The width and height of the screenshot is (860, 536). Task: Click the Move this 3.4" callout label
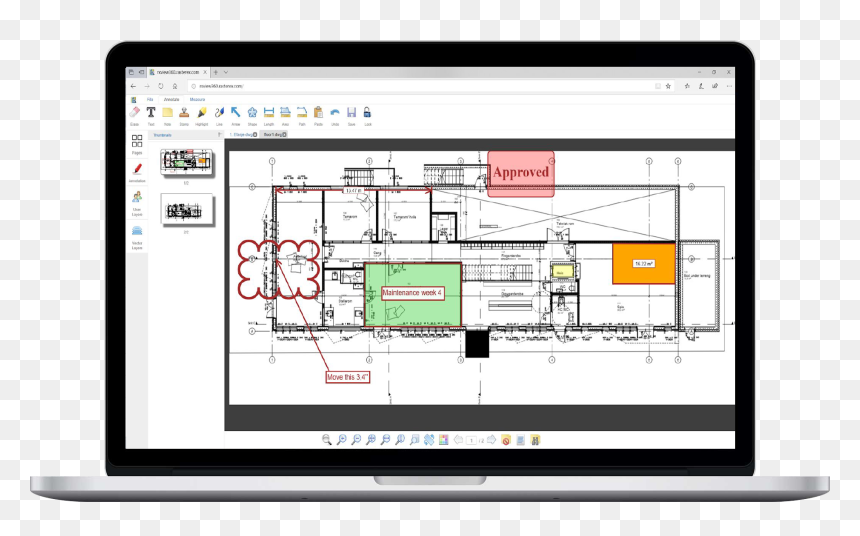click(x=348, y=377)
